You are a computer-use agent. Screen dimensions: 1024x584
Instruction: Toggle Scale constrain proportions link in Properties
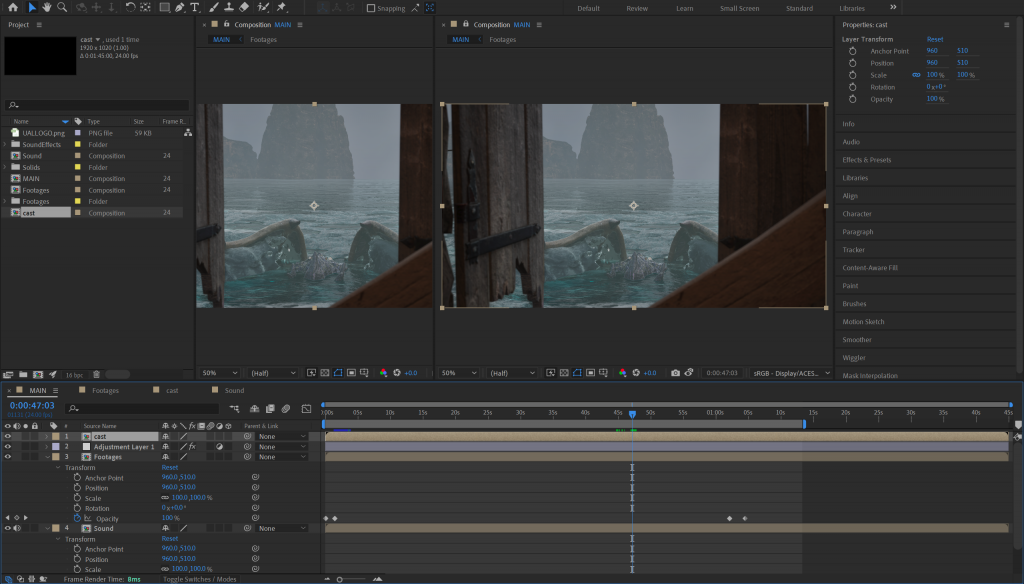point(916,75)
